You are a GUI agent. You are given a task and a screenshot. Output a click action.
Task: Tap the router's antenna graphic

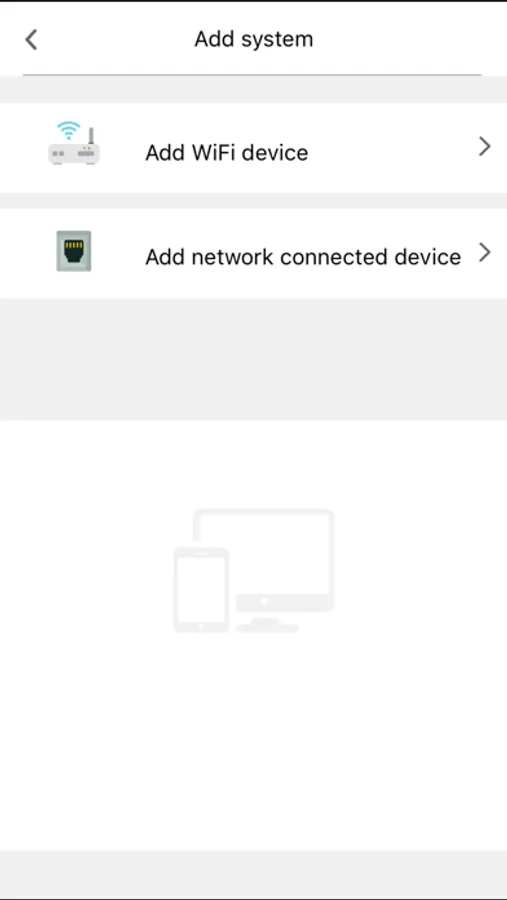(x=91, y=137)
